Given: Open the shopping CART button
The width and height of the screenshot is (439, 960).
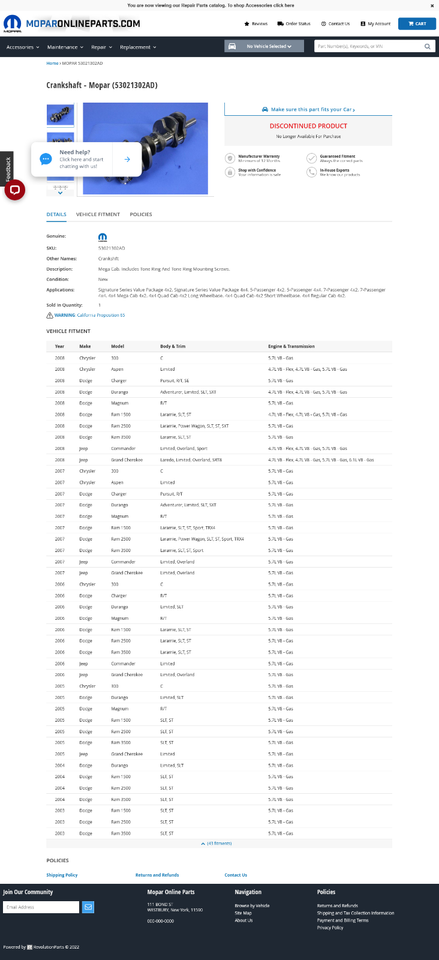Looking at the screenshot, I should (x=417, y=24).
